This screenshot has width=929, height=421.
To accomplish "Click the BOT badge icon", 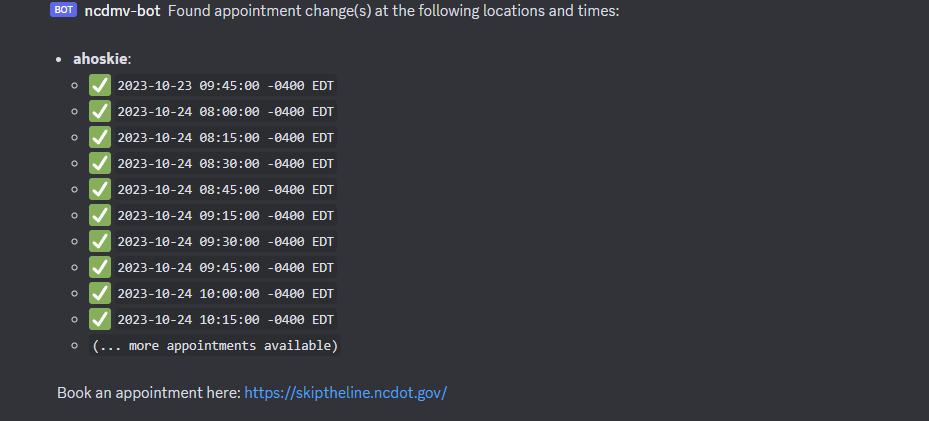I will [x=63, y=10].
